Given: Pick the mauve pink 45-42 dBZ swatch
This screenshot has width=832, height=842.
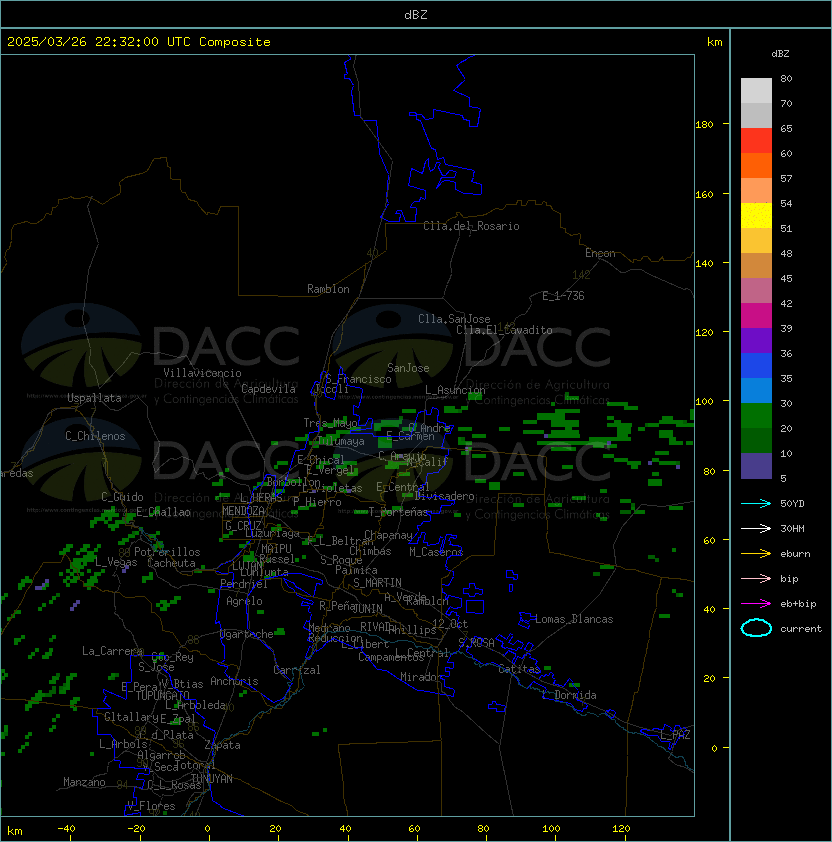Looking at the screenshot, I should (x=756, y=291).
